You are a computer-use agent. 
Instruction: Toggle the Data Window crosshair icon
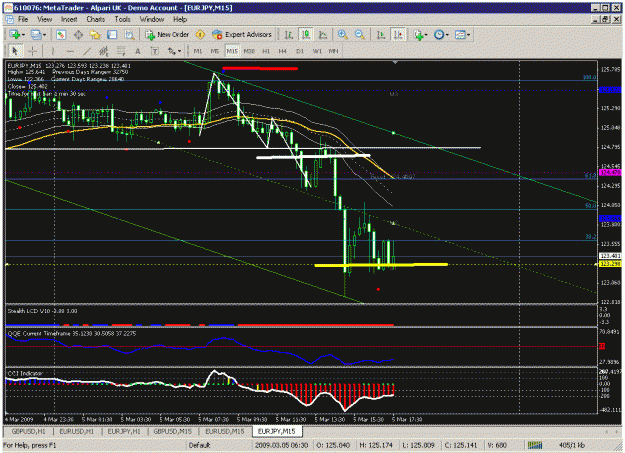tap(78, 35)
